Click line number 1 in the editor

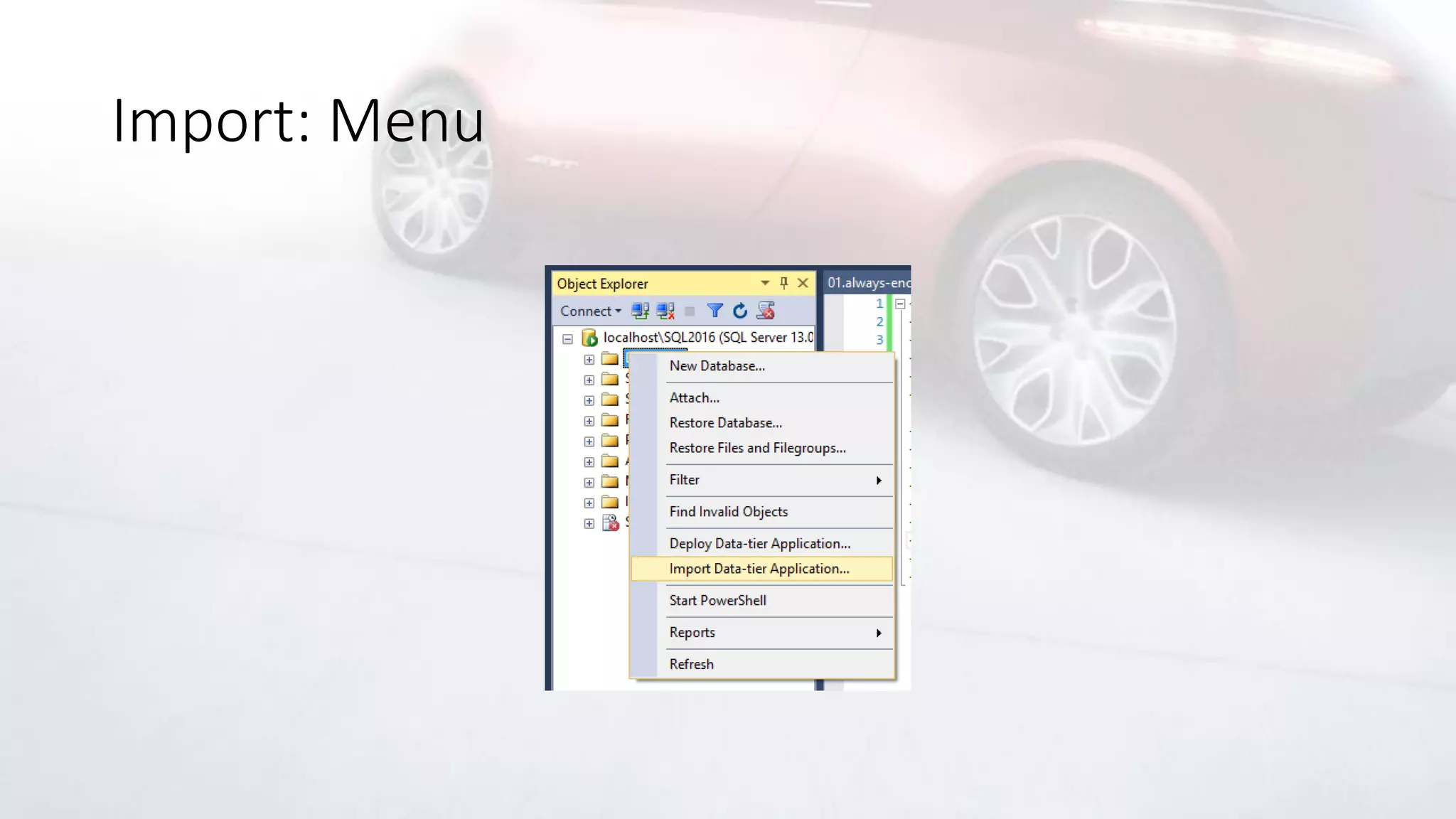point(879,304)
